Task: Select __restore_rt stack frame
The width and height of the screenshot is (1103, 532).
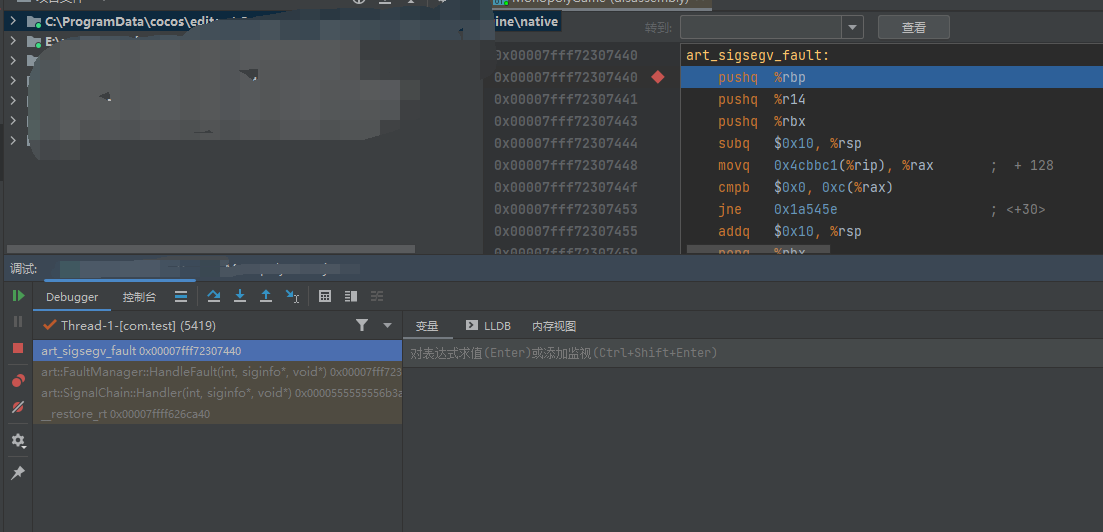Action: 217,414
